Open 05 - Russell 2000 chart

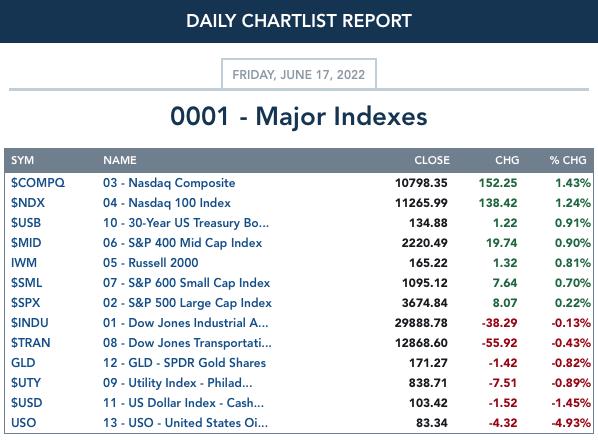(151, 263)
